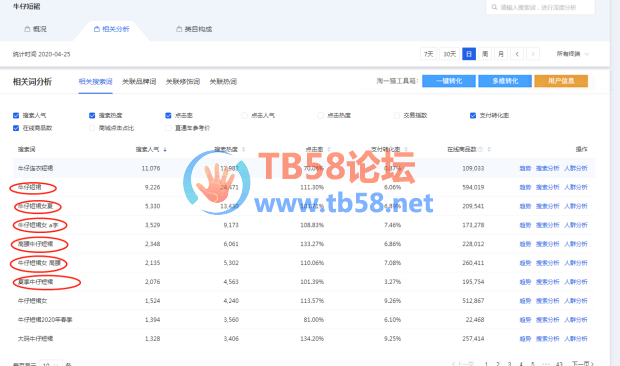
Task: Toggle the 搜索人气 checkbox
Action: [16, 115]
